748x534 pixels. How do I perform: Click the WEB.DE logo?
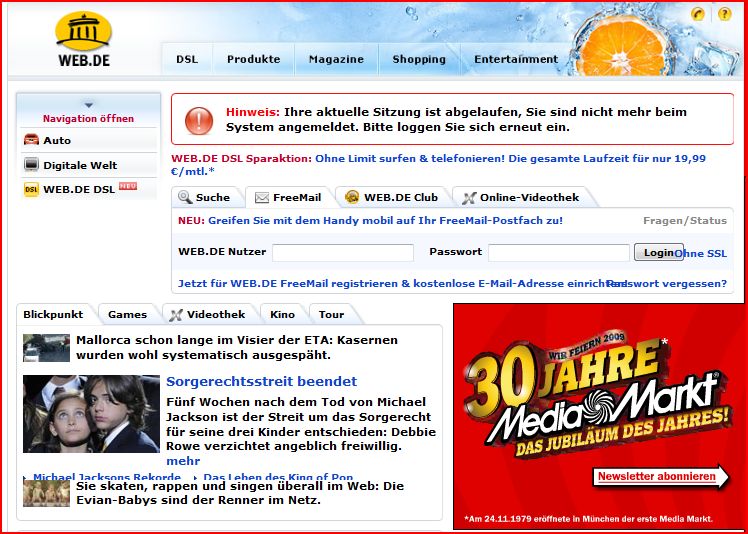(83, 39)
